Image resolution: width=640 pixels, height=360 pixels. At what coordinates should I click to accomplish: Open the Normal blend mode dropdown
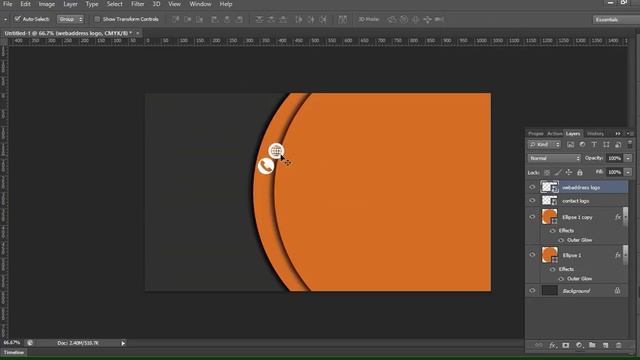point(554,158)
